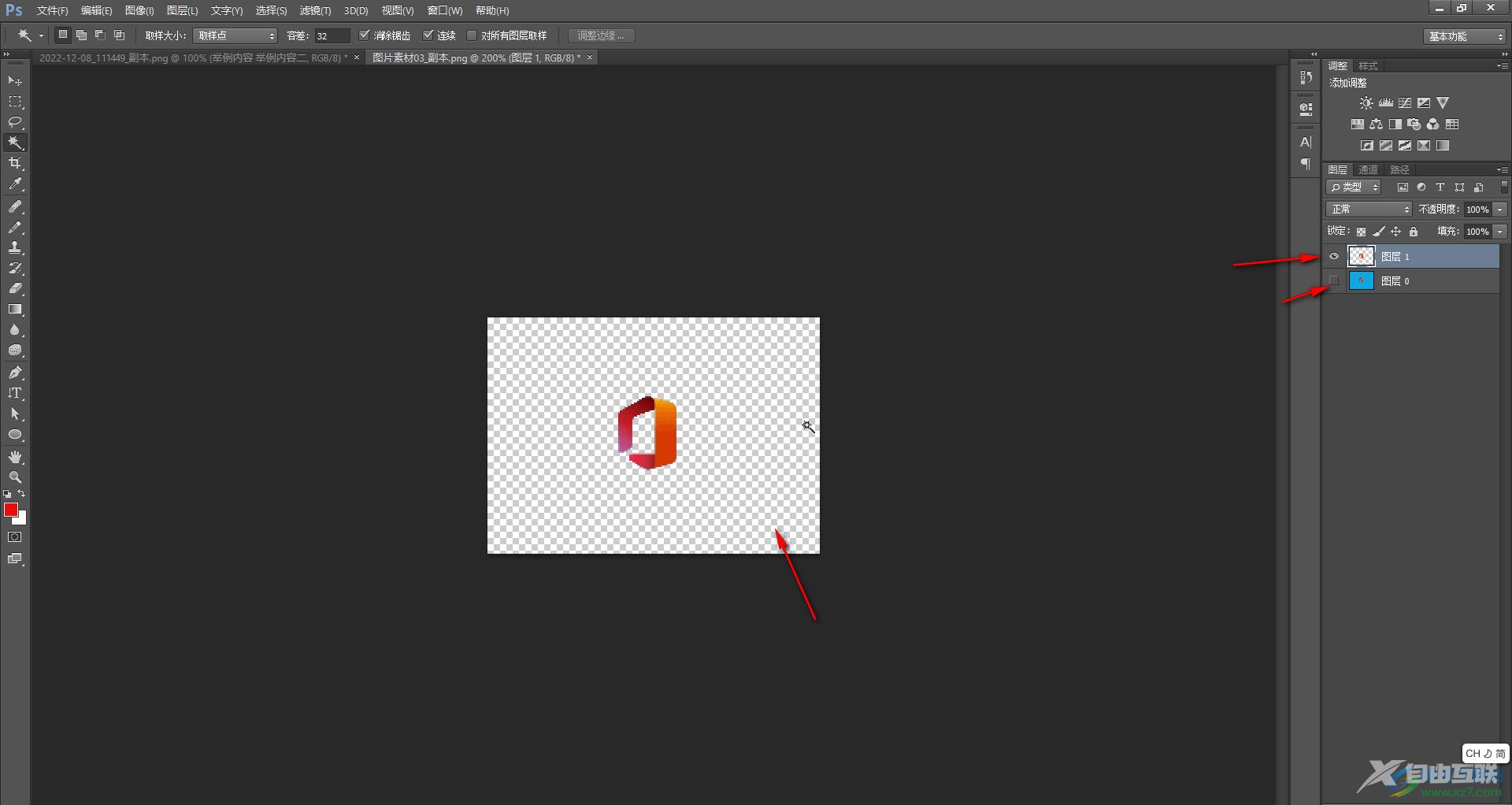Open the Paragraph panel icon
Image resolution: width=1512 pixels, height=805 pixels.
tap(1306, 164)
